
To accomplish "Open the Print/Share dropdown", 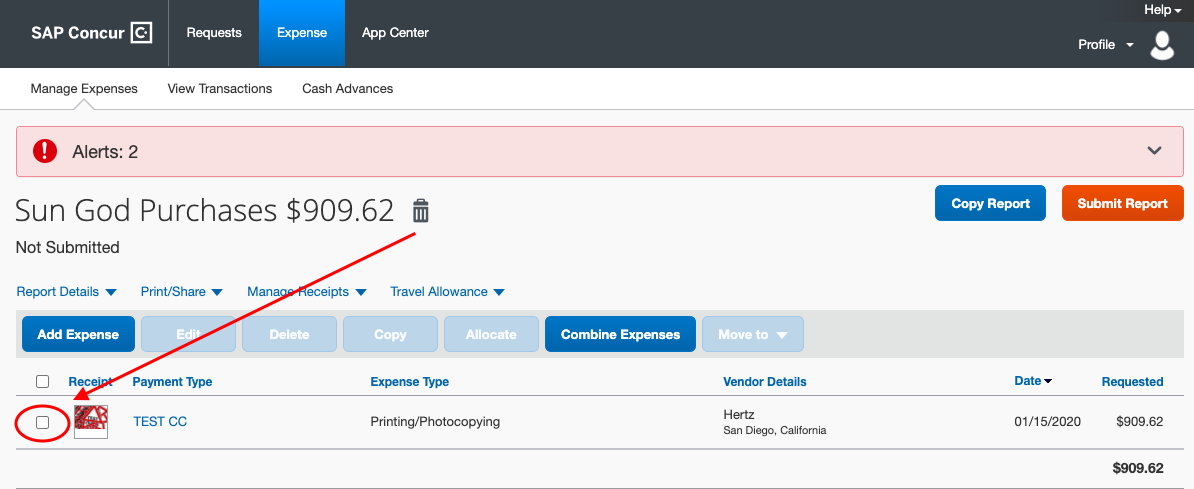I will point(181,292).
